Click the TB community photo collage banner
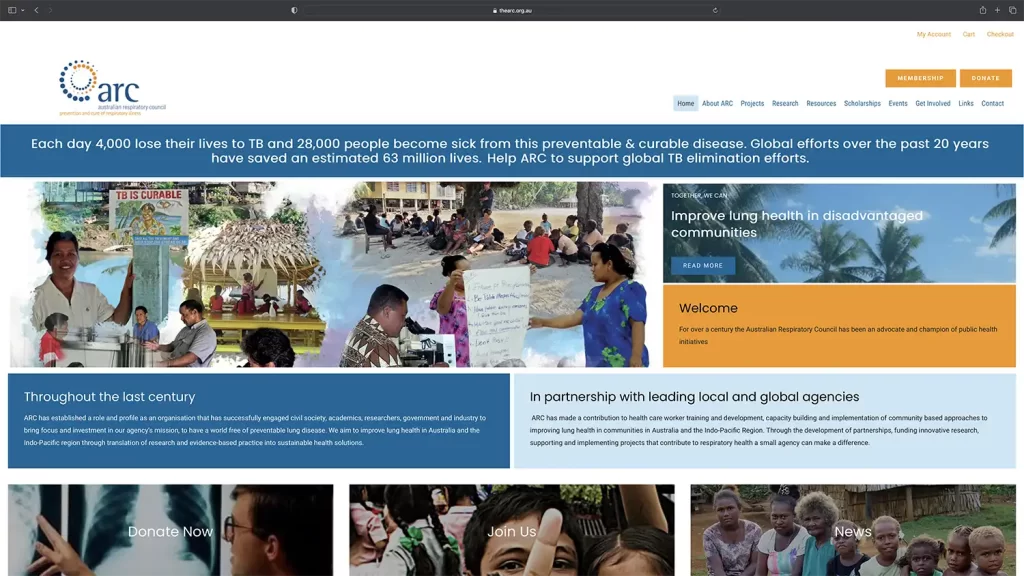Image resolution: width=1024 pixels, height=576 pixels. pyautogui.click(x=331, y=274)
